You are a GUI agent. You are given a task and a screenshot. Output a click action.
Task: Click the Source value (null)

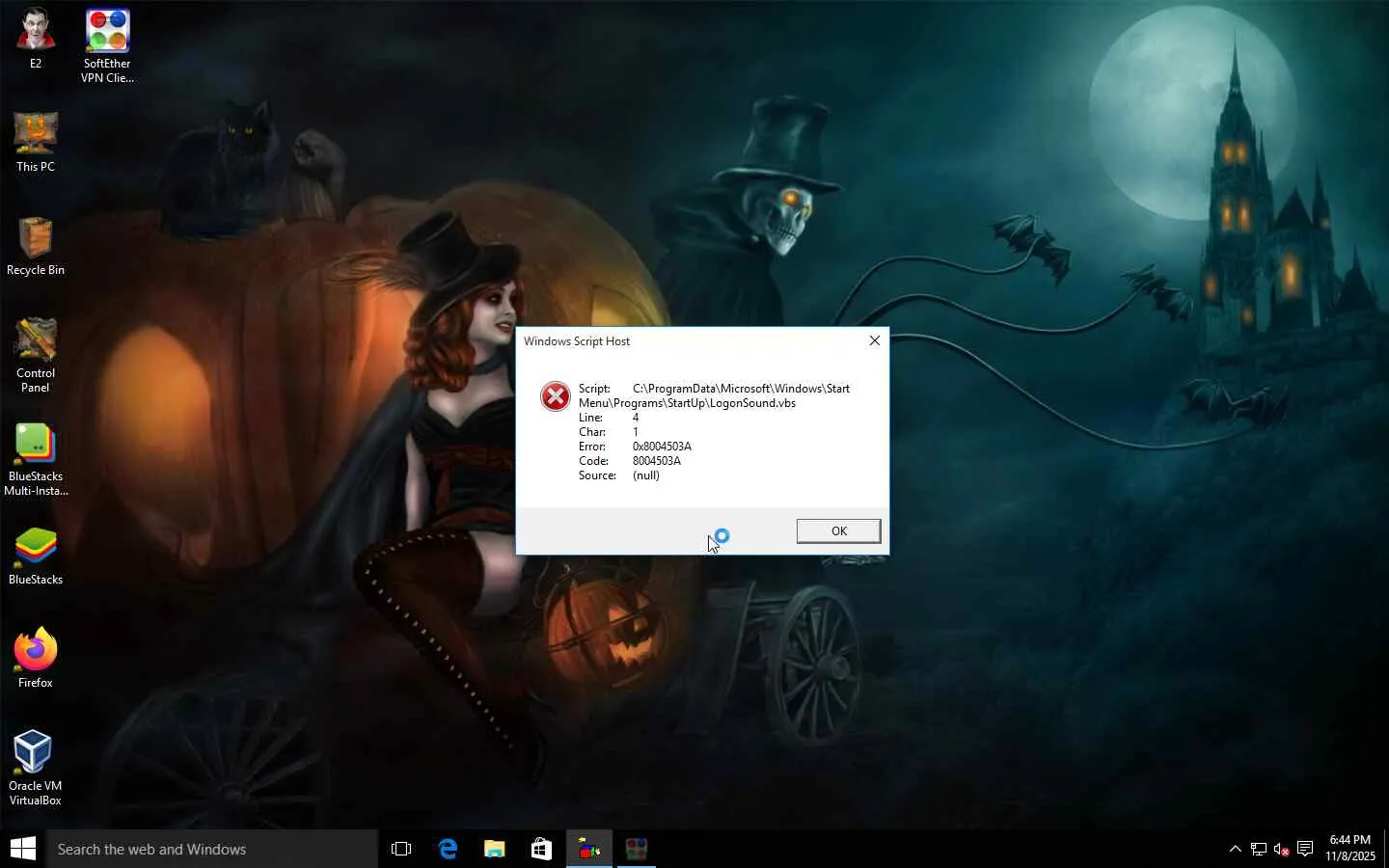click(646, 475)
